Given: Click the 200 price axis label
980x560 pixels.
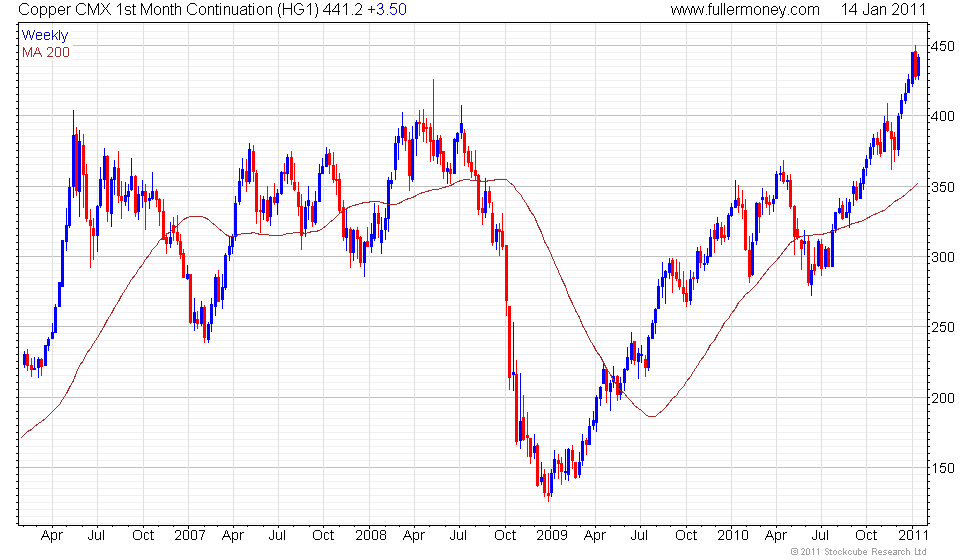Looking at the screenshot, I should click(942, 398).
